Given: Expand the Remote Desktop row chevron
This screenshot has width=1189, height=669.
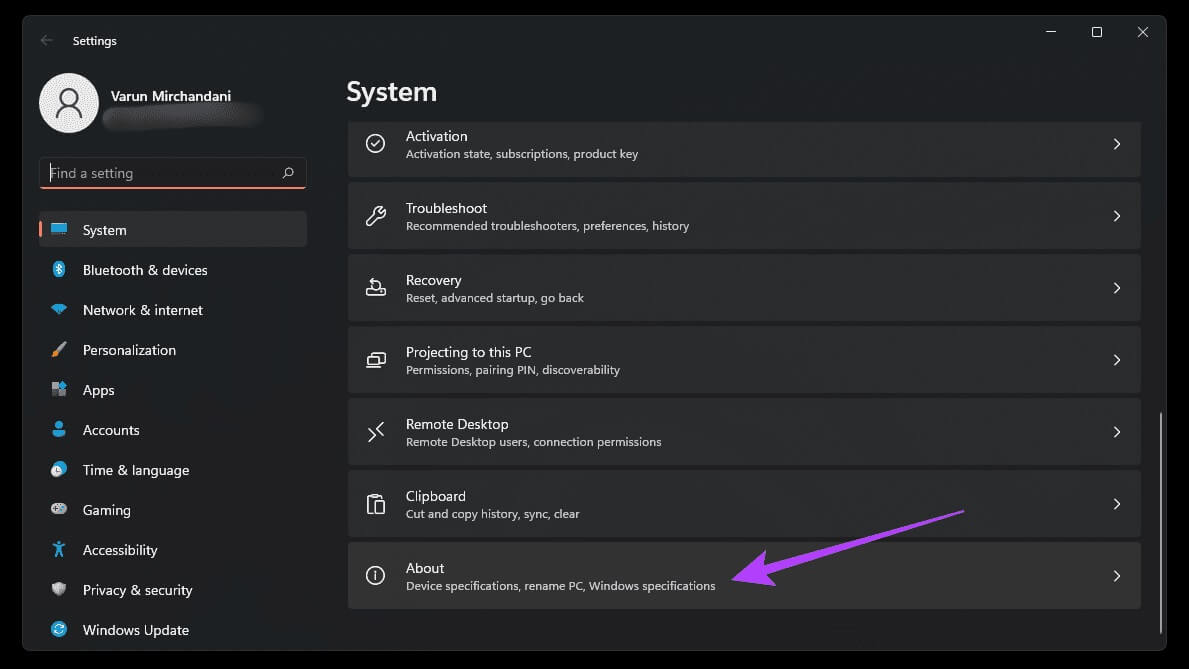Looking at the screenshot, I should 1117,432.
